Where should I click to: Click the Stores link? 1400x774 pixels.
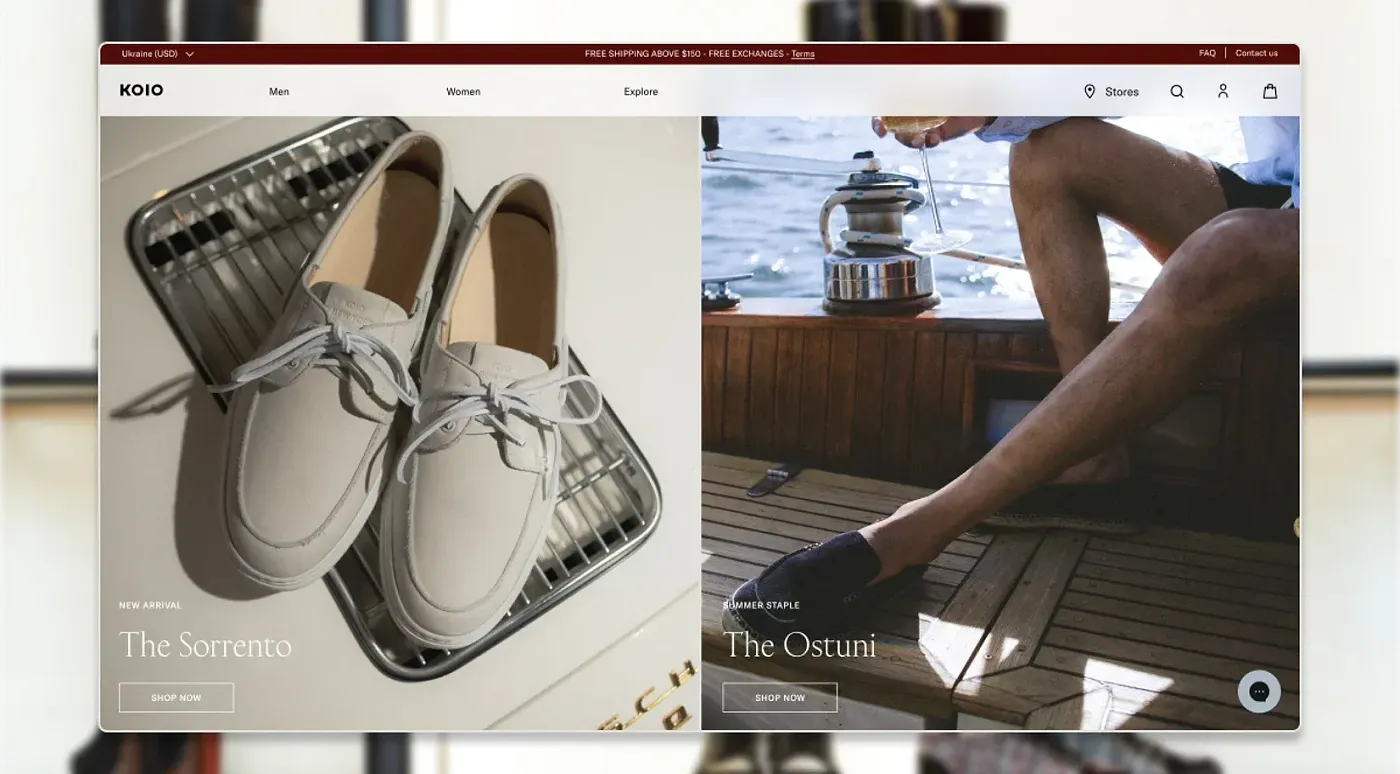(x=1121, y=91)
